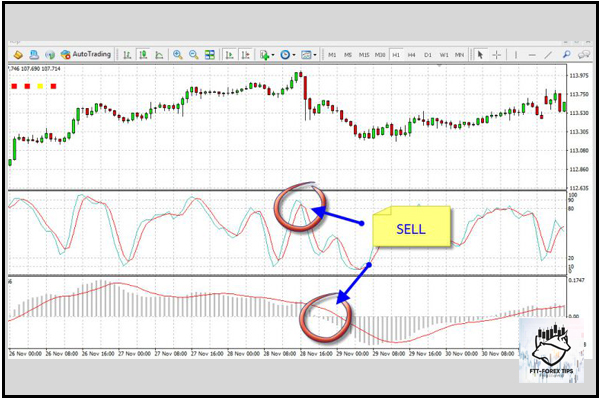The height and width of the screenshot is (400, 600).
Task: Click stochastic level label 20
Action: 571,258
